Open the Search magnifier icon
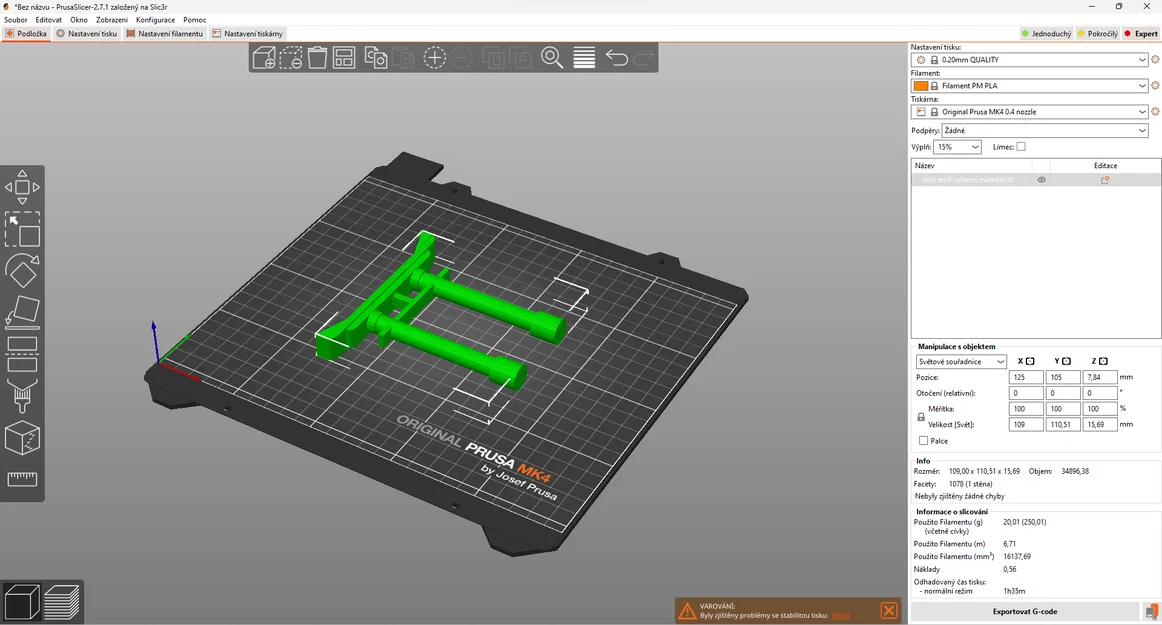 click(x=551, y=58)
